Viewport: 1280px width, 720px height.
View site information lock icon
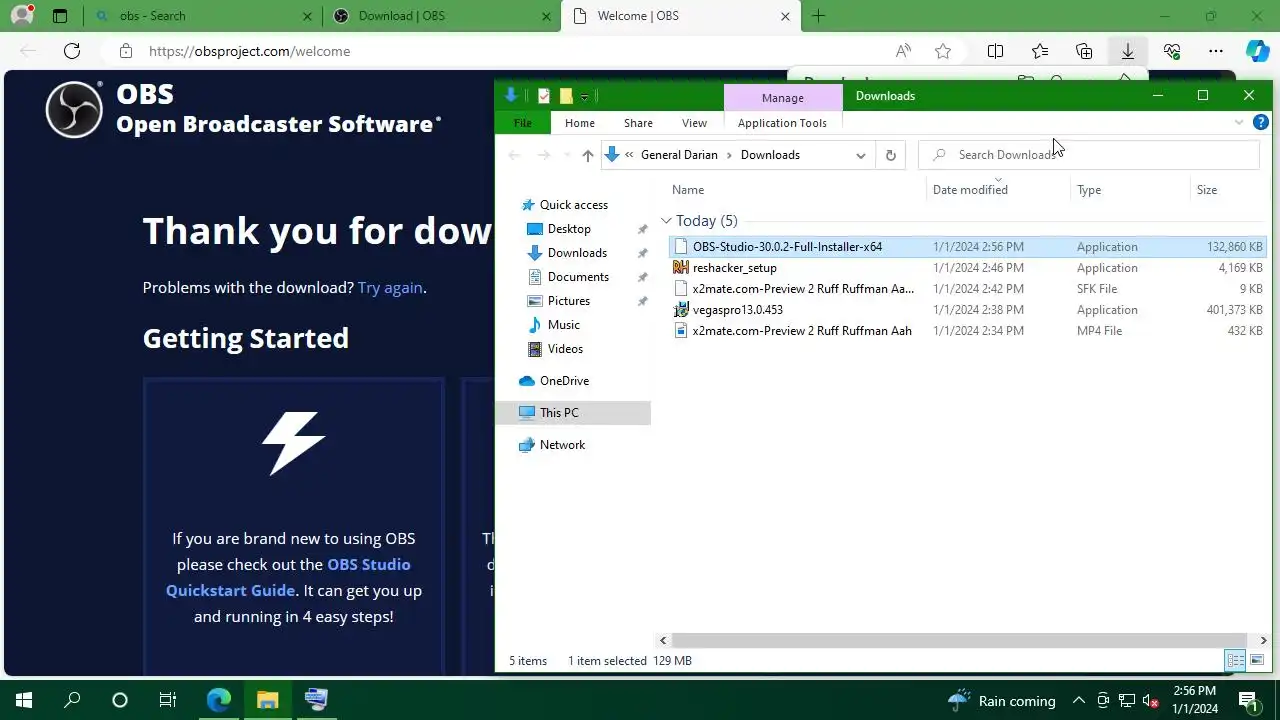125,51
